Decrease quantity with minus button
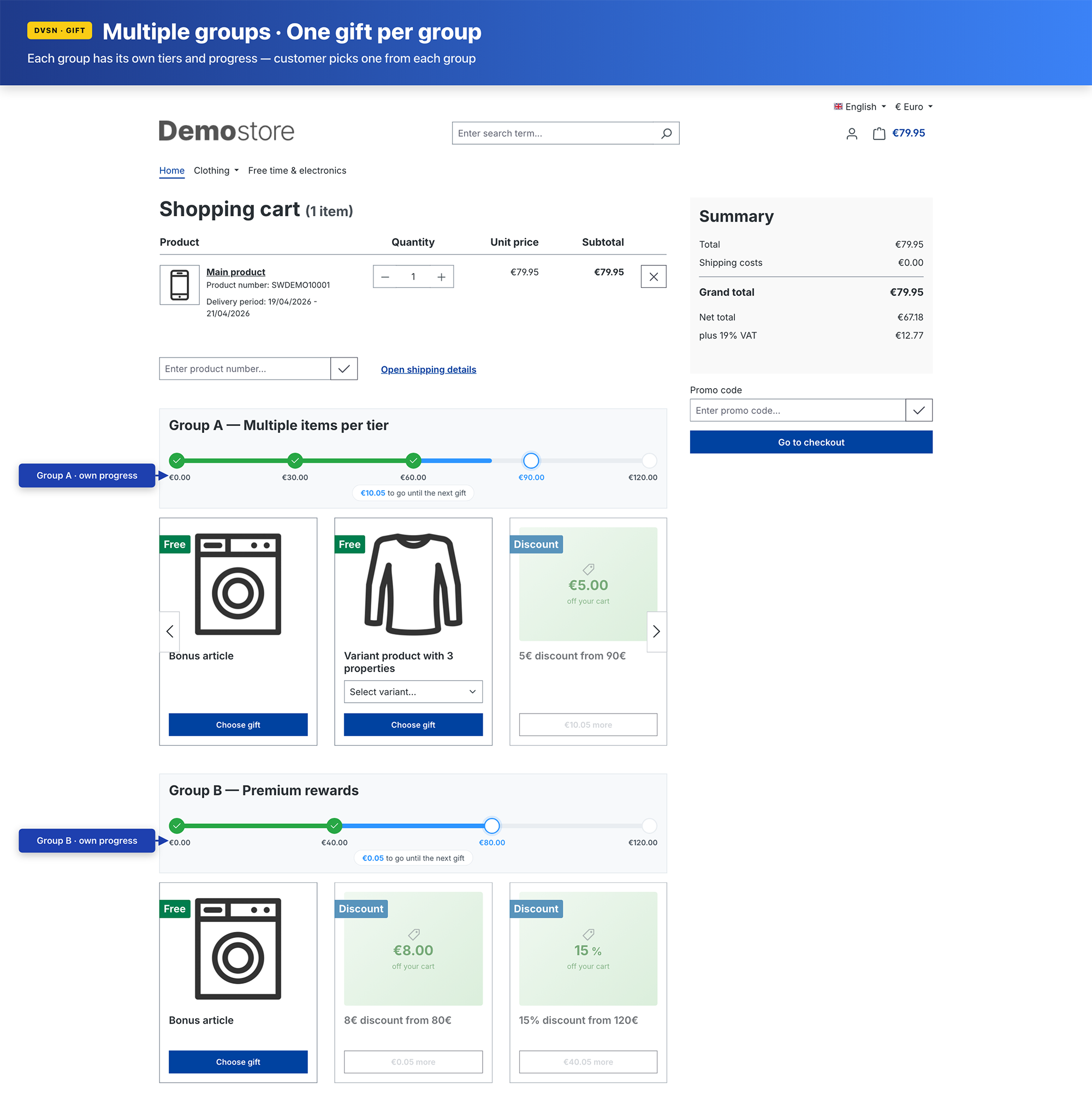This screenshot has width=1092, height=1105. [385, 277]
